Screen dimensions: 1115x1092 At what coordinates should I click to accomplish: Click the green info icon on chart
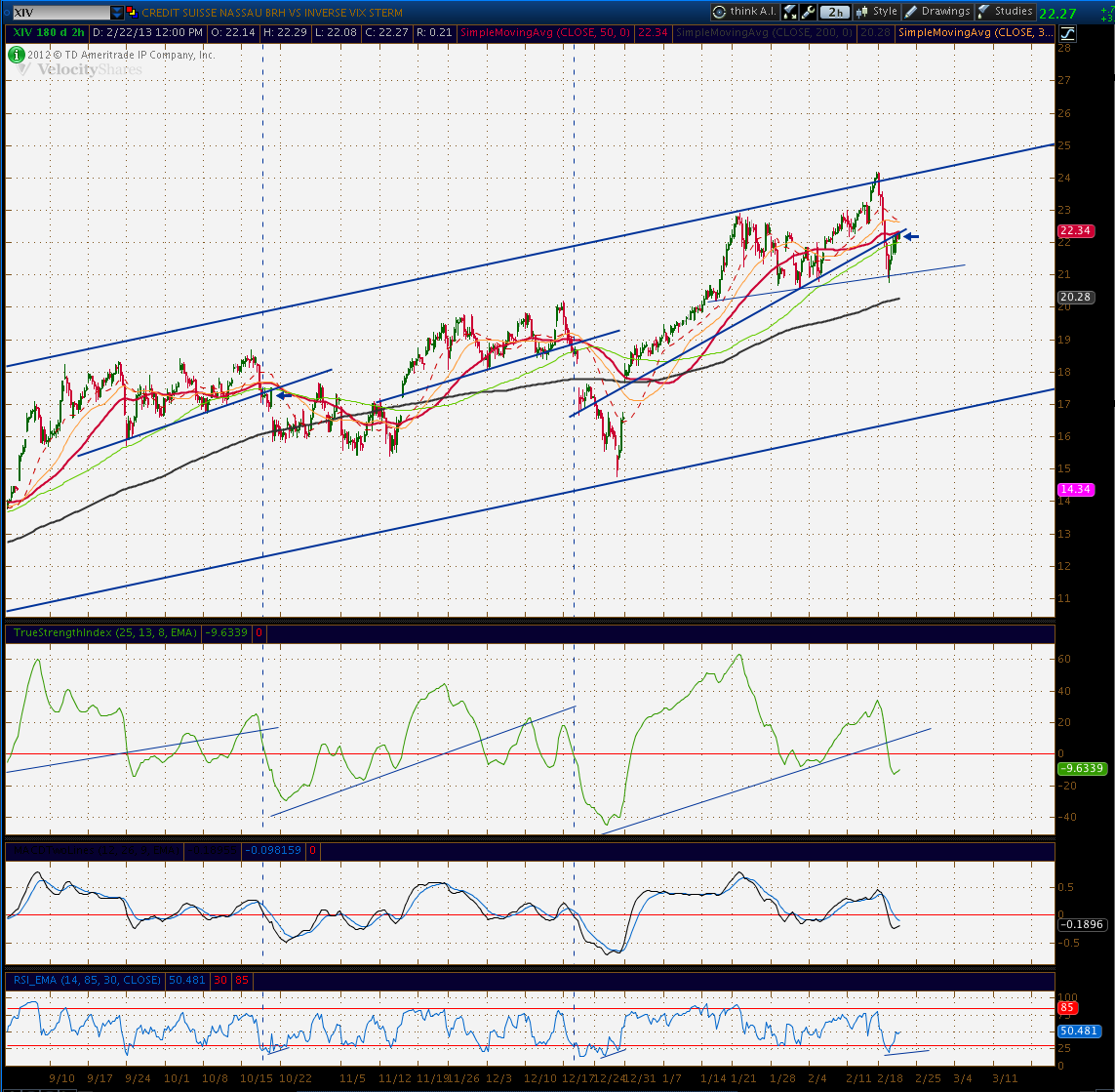click(x=17, y=54)
